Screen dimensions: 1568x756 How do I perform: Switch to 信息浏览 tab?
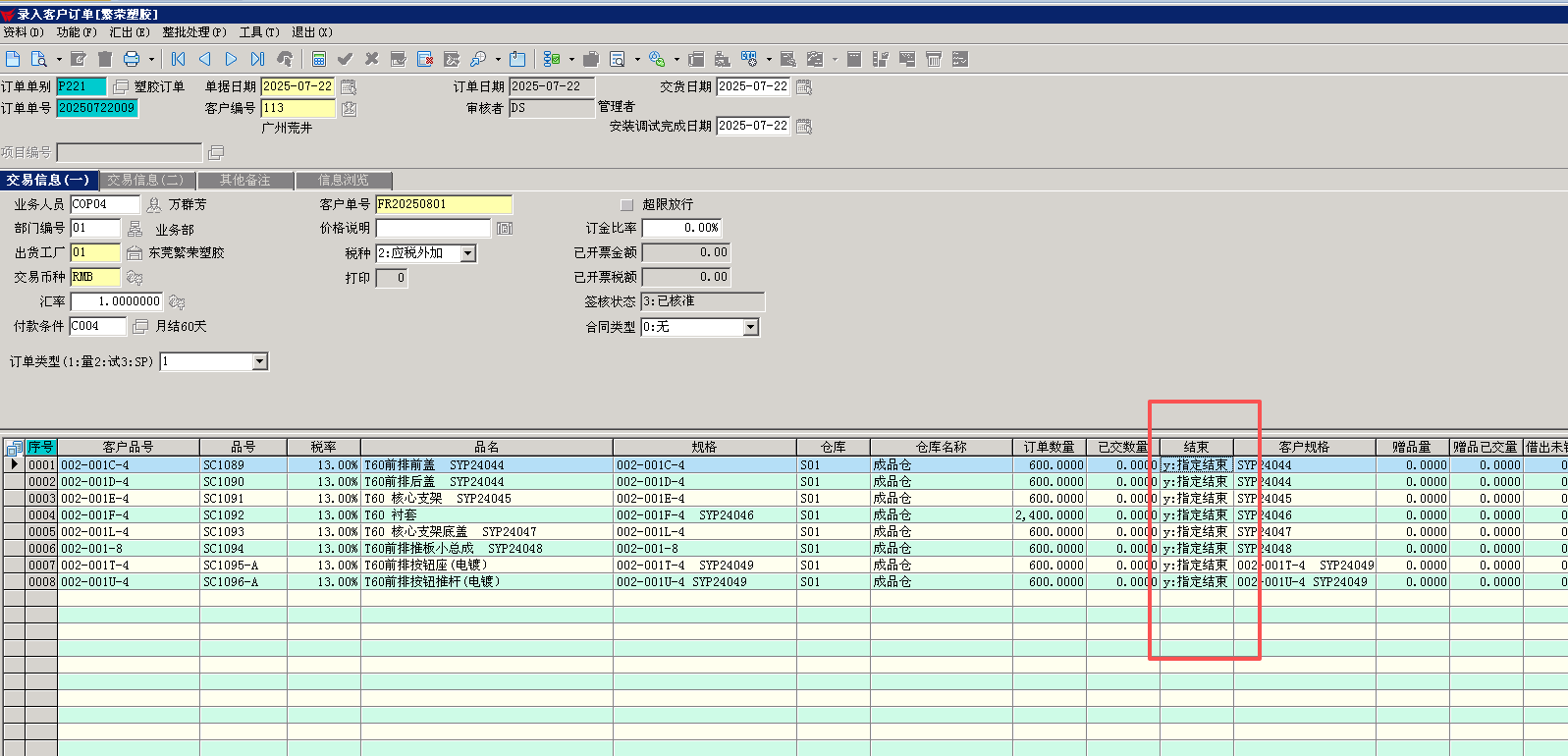click(344, 181)
